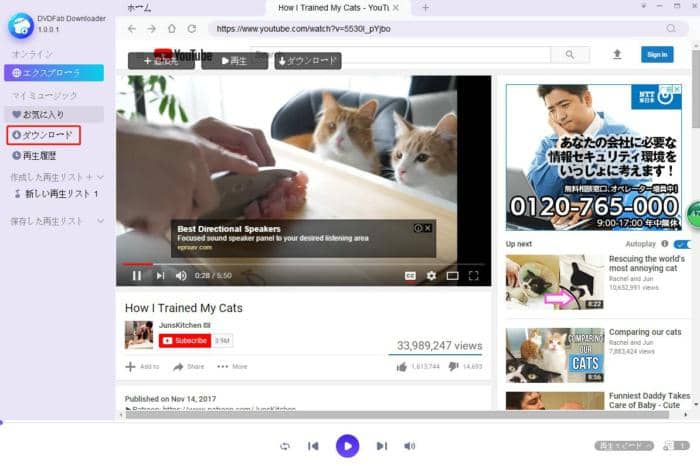Toggle repeat in bottom player bar
The height and width of the screenshot is (466, 700).
click(x=285, y=446)
